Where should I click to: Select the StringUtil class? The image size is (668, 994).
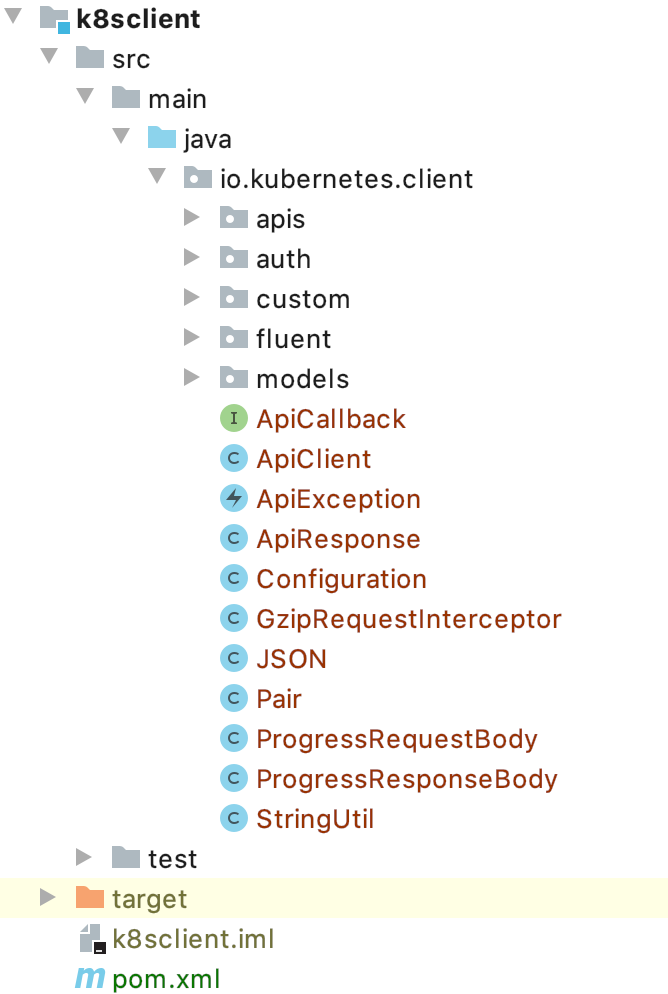315,818
